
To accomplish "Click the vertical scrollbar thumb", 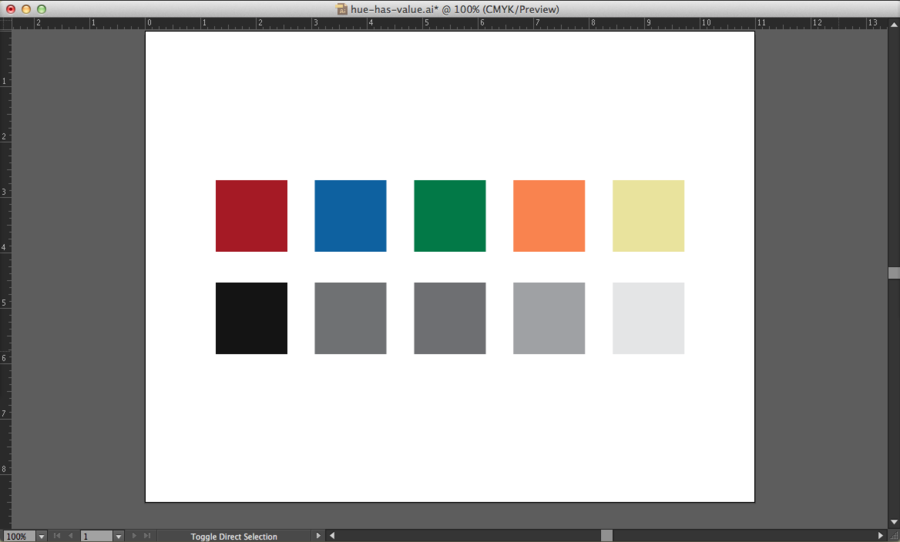I will click(x=894, y=273).
